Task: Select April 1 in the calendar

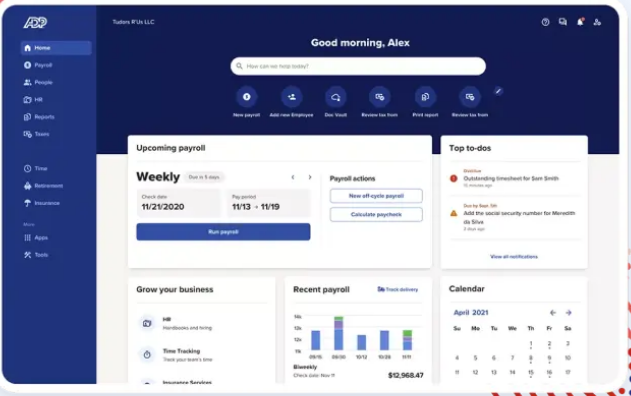Action: pos(531,344)
